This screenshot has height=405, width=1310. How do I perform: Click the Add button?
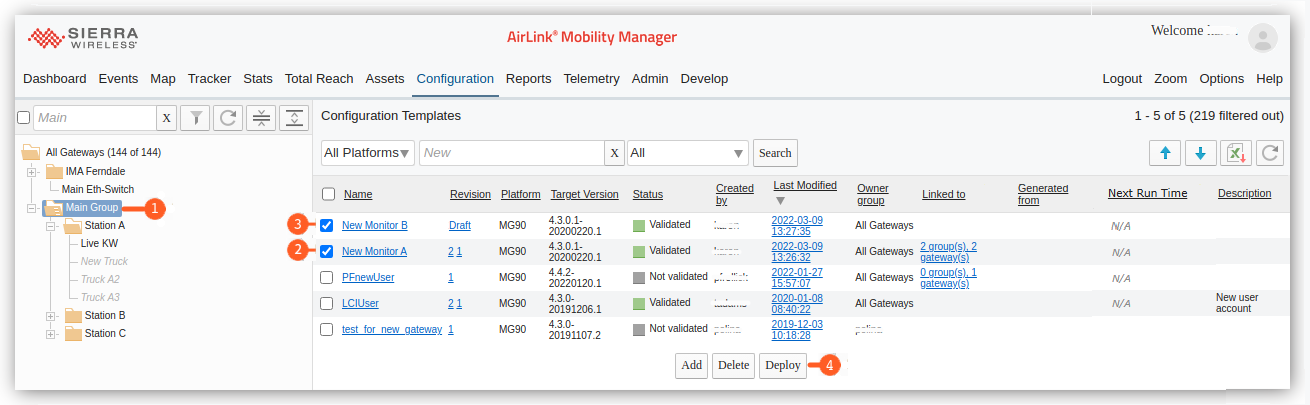692,365
